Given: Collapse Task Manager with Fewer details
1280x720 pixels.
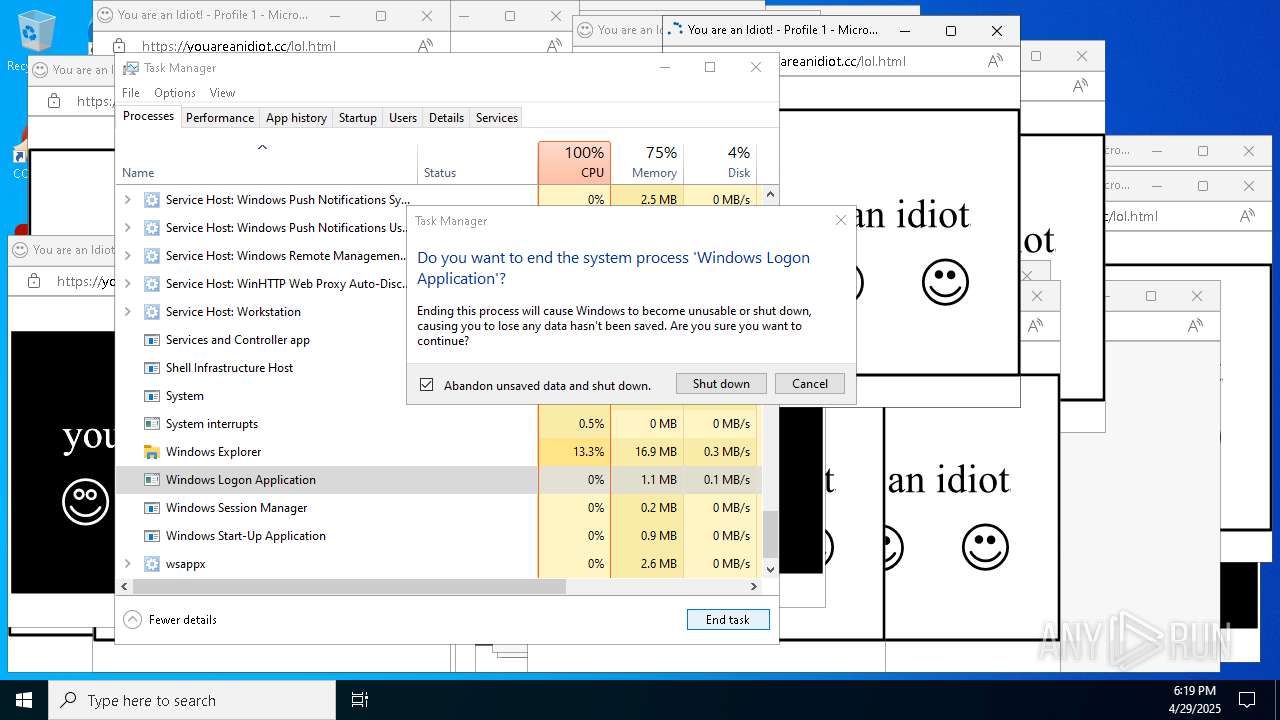Looking at the screenshot, I should click(x=170, y=620).
